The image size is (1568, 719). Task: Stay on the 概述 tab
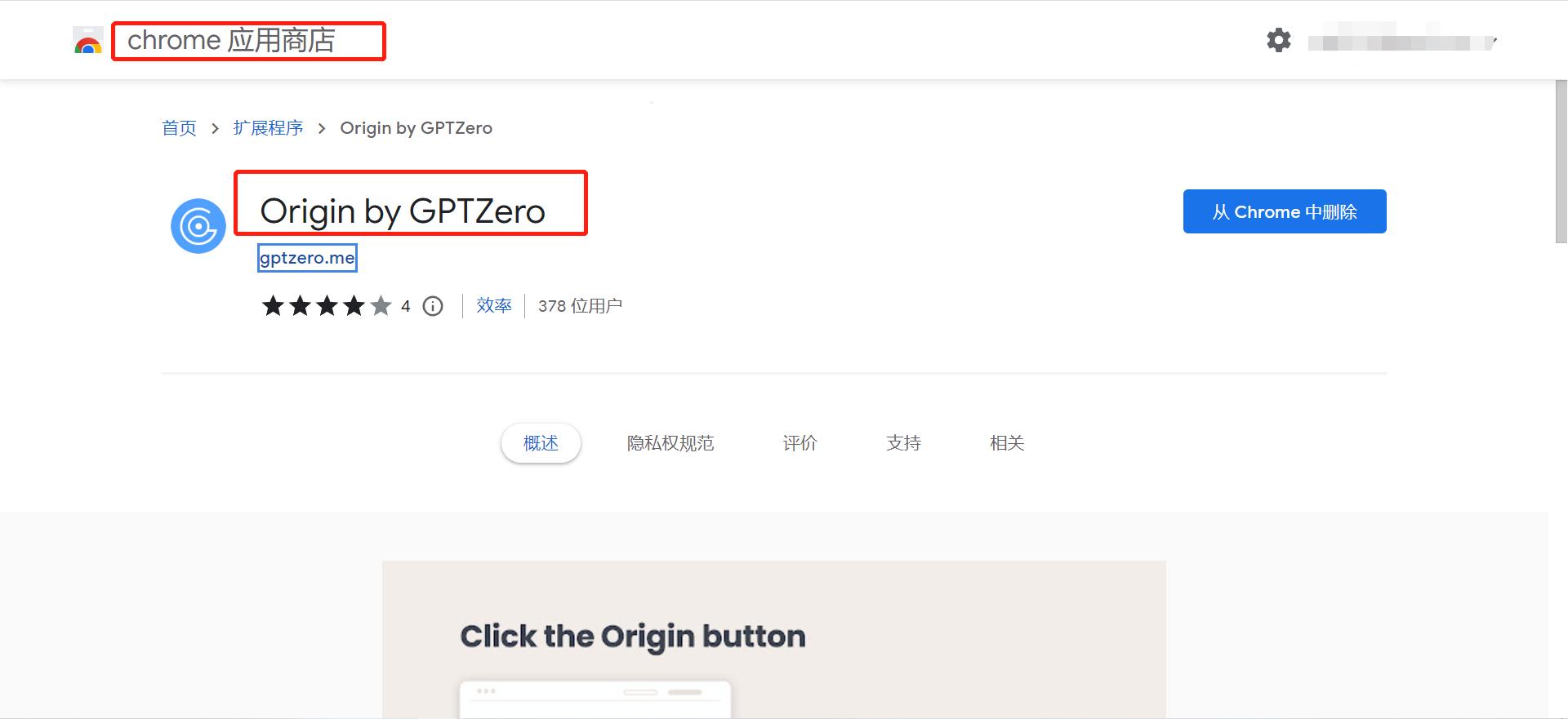(x=540, y=443)
